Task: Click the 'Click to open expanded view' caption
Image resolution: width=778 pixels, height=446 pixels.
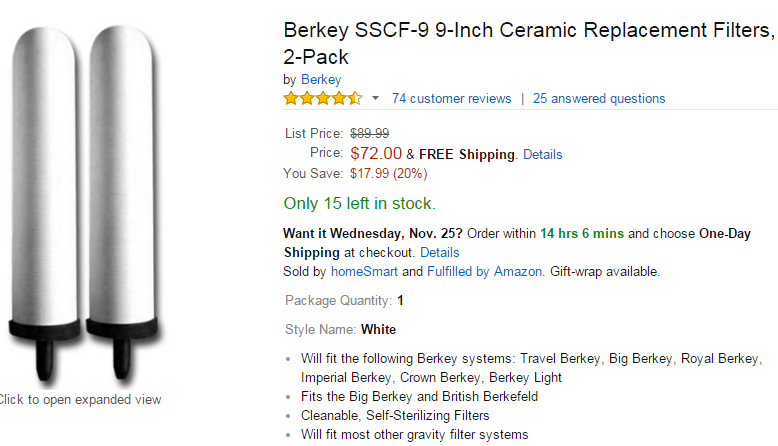Action: [x=80, y=399]
